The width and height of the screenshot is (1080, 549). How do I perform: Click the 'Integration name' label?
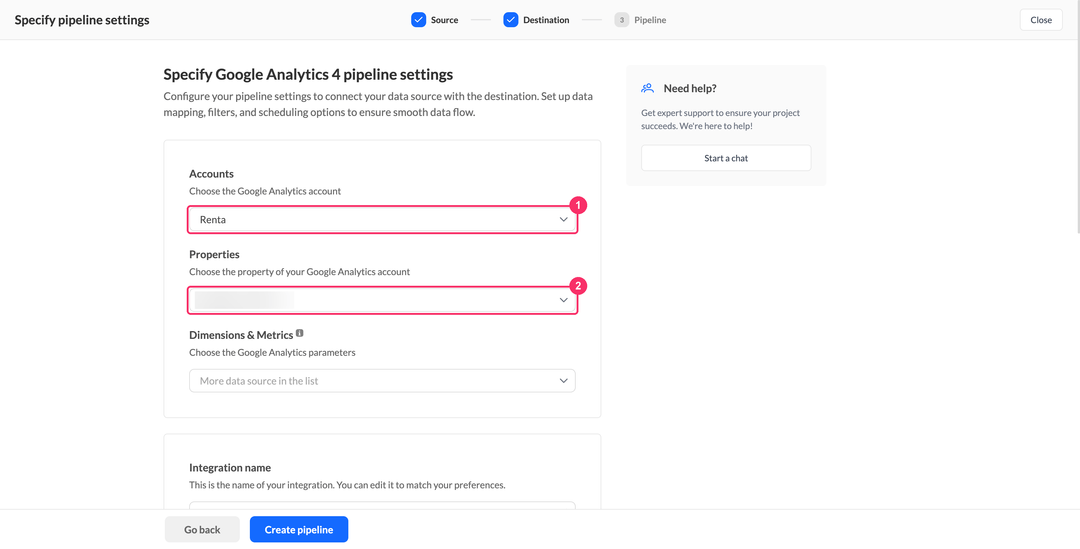tap(230, 468)
